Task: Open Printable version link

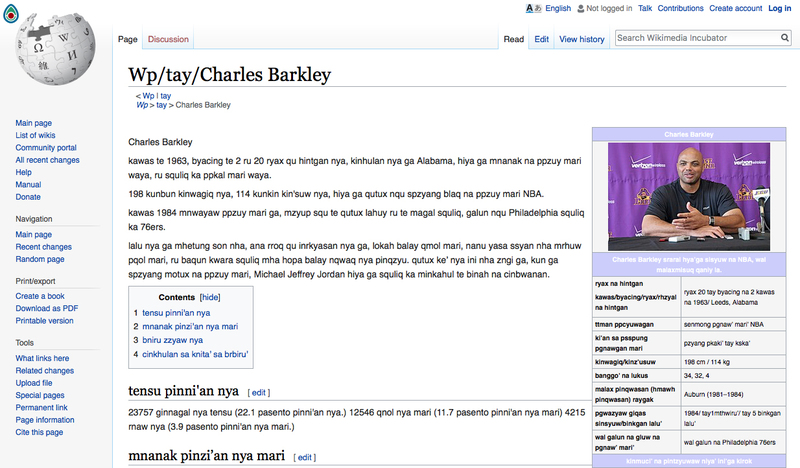Action: (44, 321)
